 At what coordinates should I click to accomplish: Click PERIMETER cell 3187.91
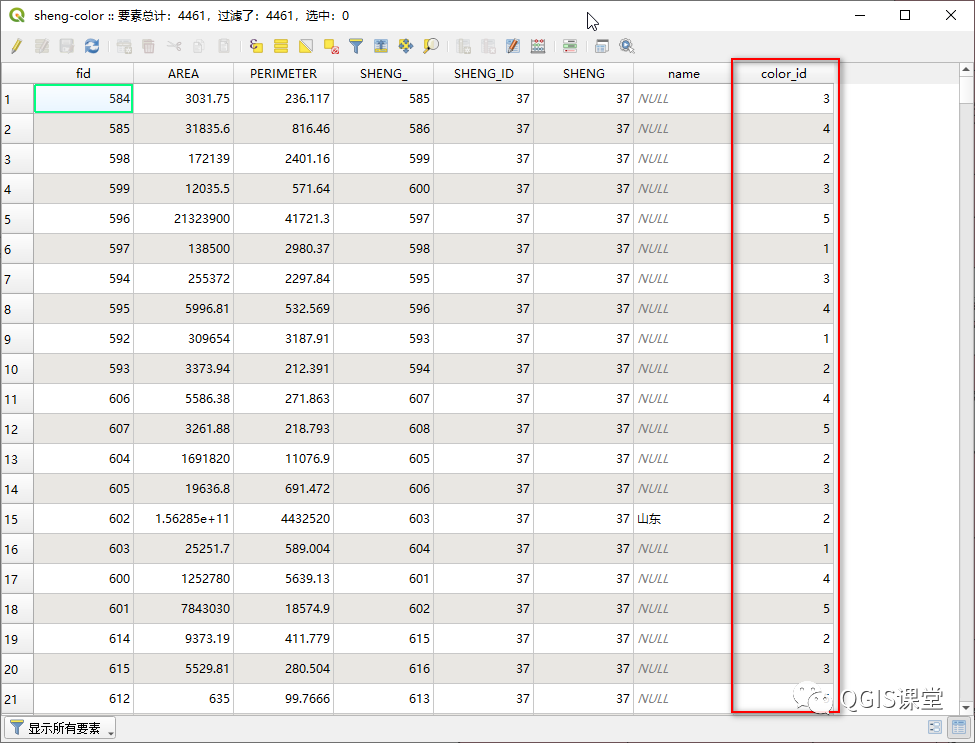click(x=284, y=339)
